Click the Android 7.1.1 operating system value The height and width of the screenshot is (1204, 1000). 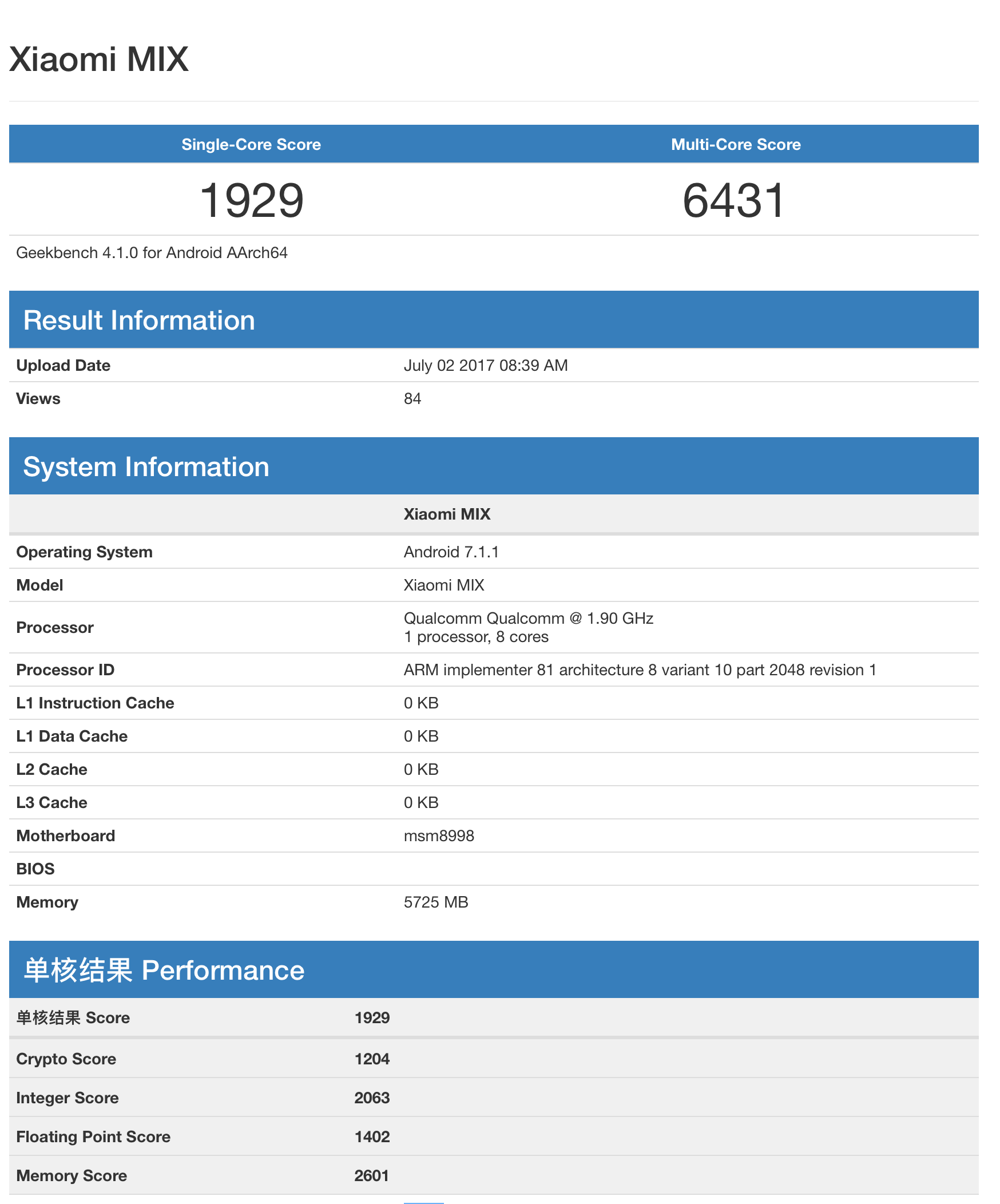coord(451,552)
